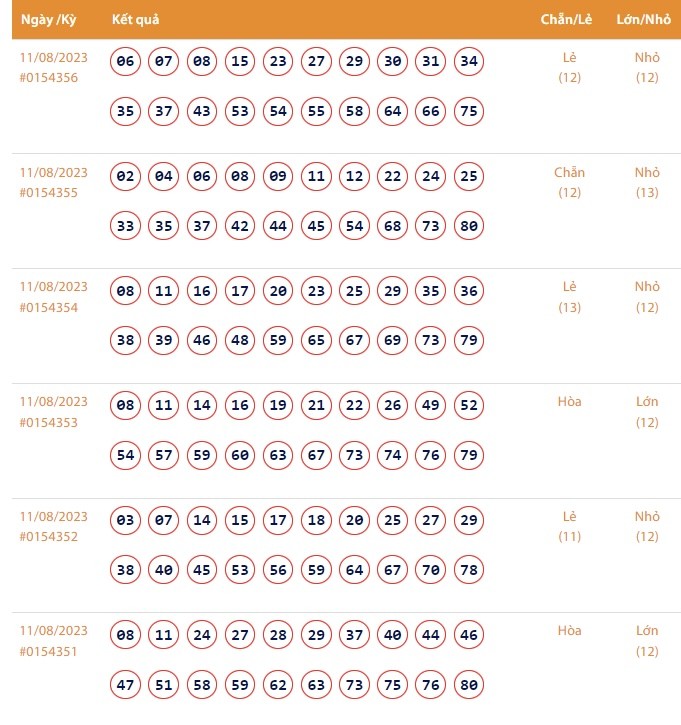Click ball 06 in draw #0154356
Viewport: 681px width, 725px height.
pos(125,62)
